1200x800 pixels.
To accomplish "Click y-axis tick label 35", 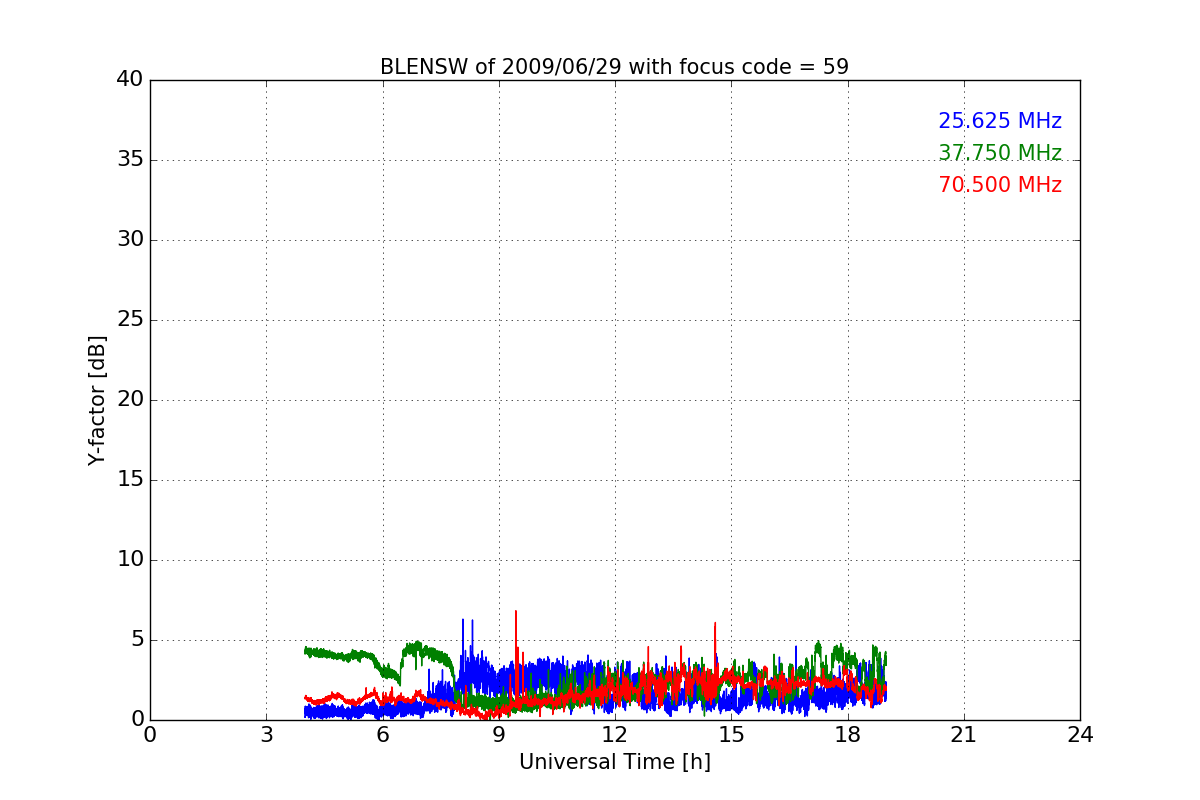I will 129,160.
